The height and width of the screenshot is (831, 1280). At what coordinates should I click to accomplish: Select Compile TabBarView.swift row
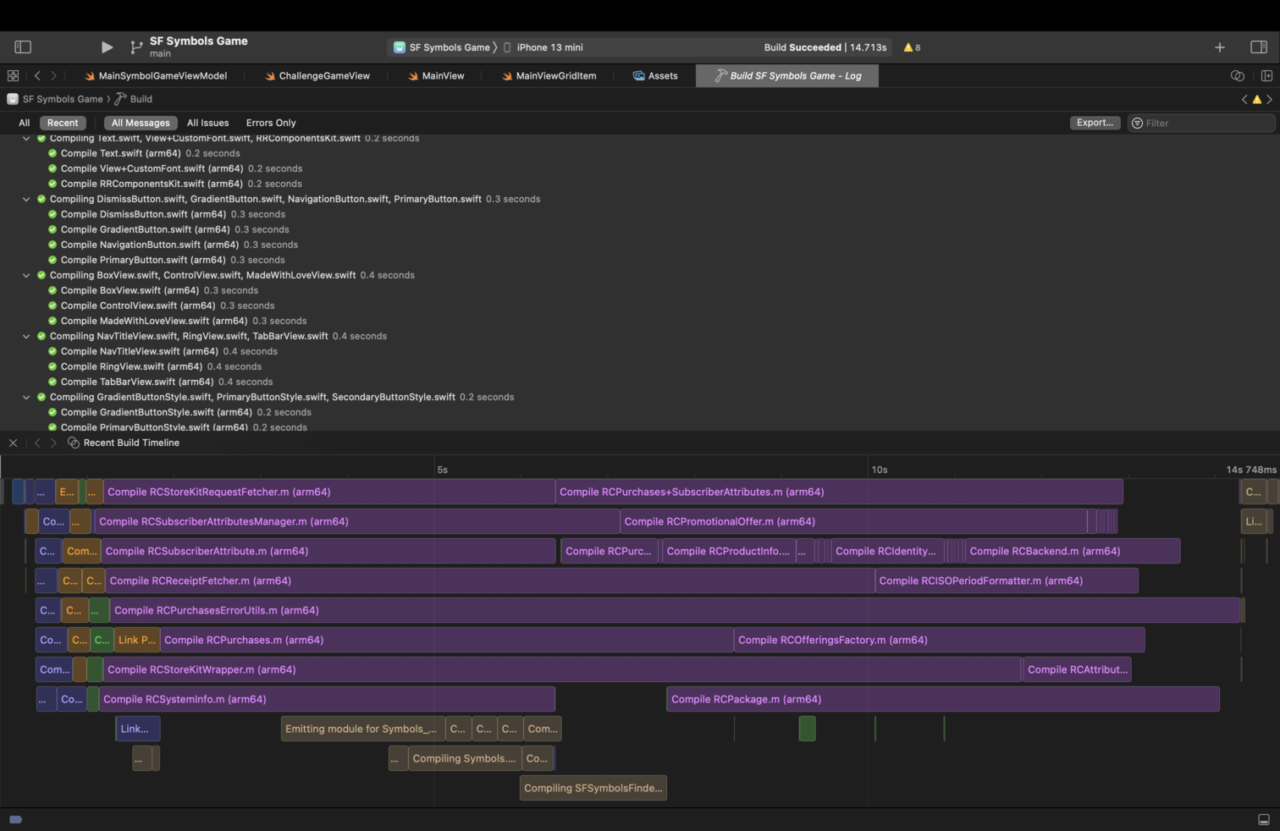coord(640,382)
